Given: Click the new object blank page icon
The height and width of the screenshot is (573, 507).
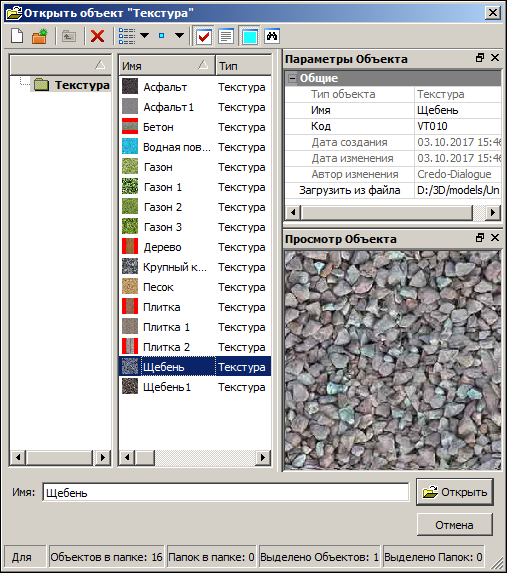Looking at the screenshot, I should (17, 36).
